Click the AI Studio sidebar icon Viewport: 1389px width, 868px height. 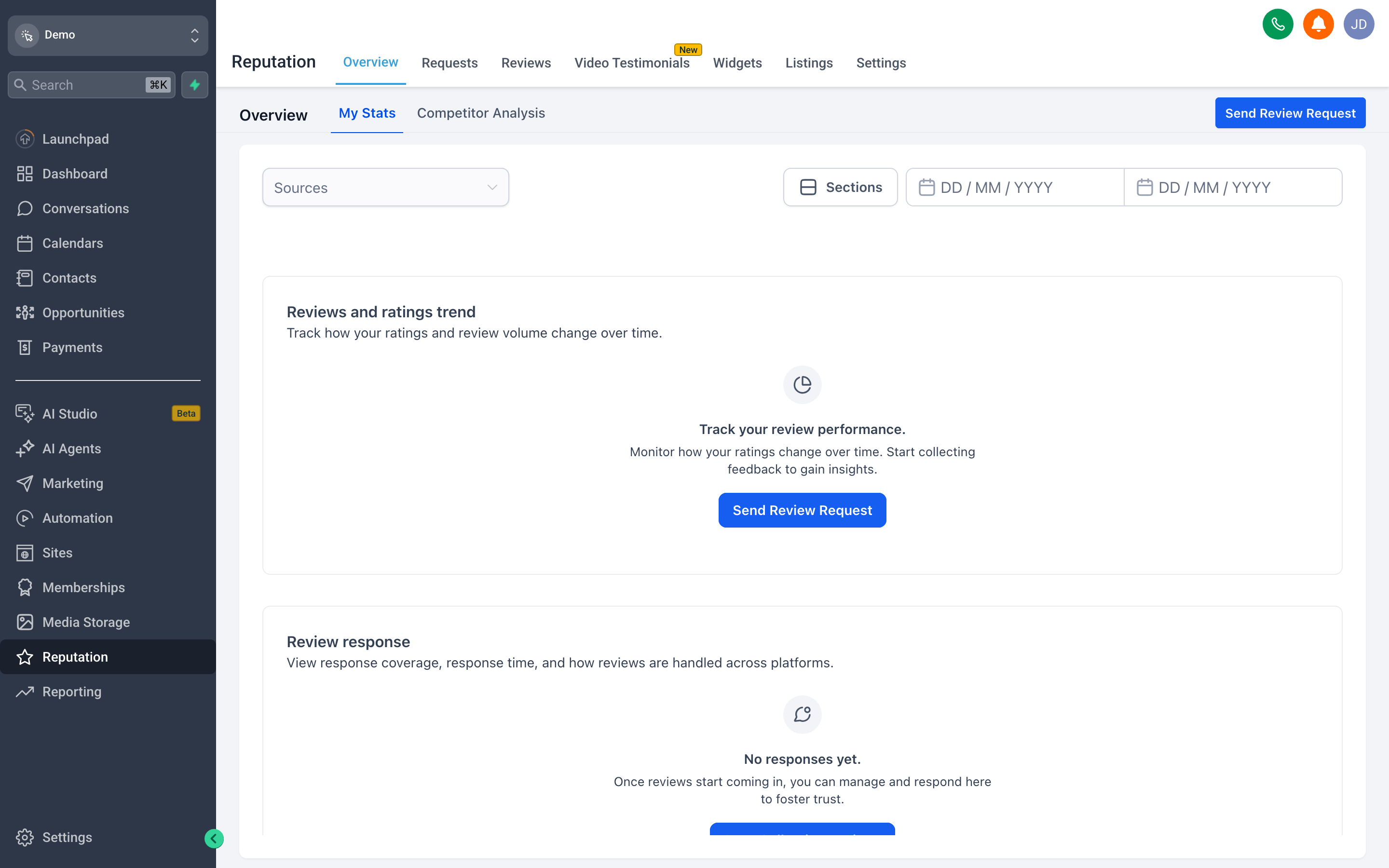pyautogui.click(x=25, y=413)
